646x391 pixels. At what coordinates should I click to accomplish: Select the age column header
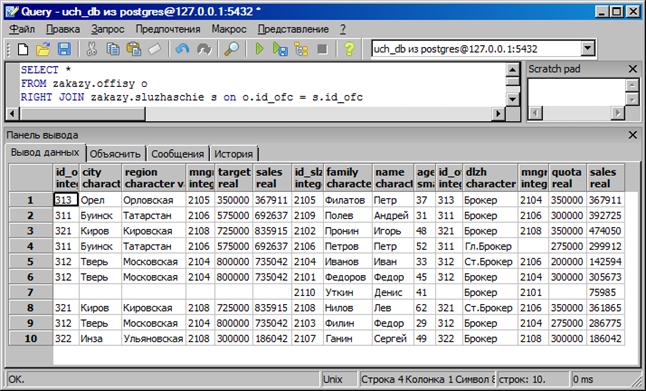[x=425, y=178]
